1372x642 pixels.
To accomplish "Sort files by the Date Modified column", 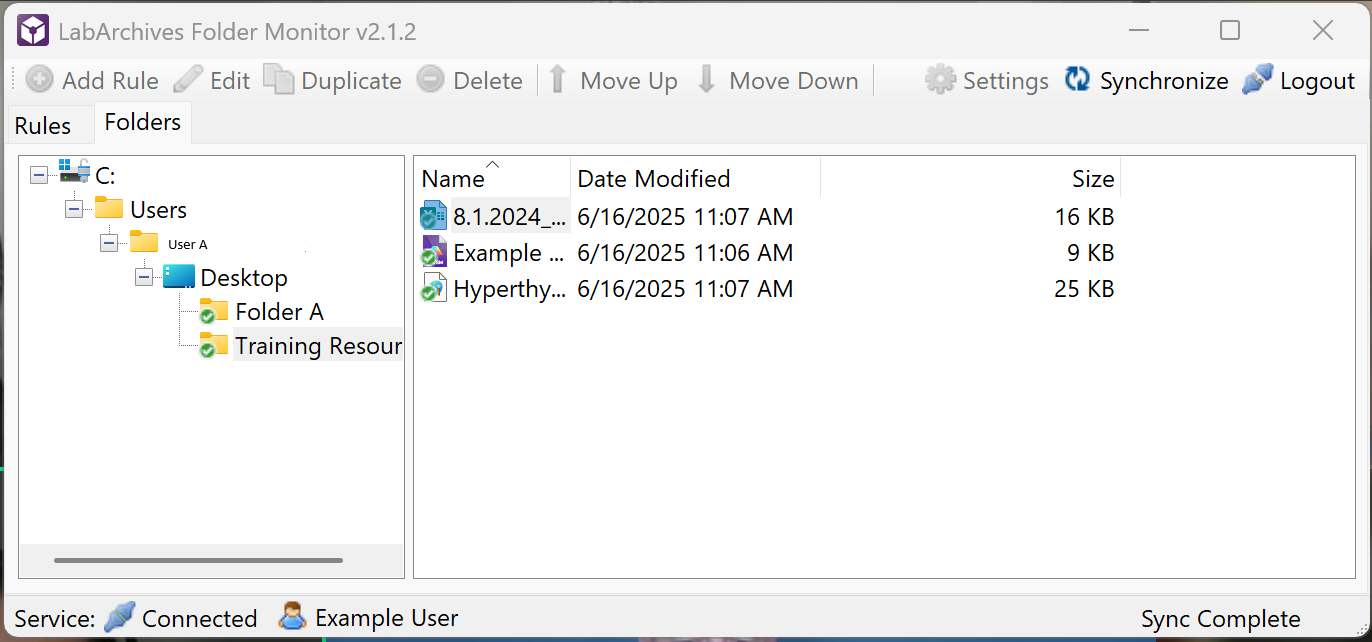I will 653,178.
